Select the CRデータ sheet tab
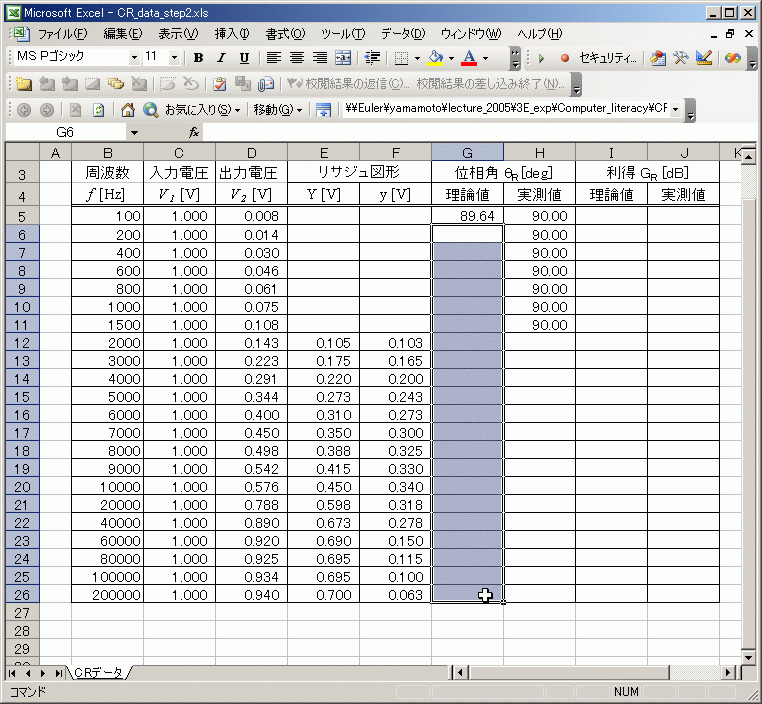 pos(98,673)
